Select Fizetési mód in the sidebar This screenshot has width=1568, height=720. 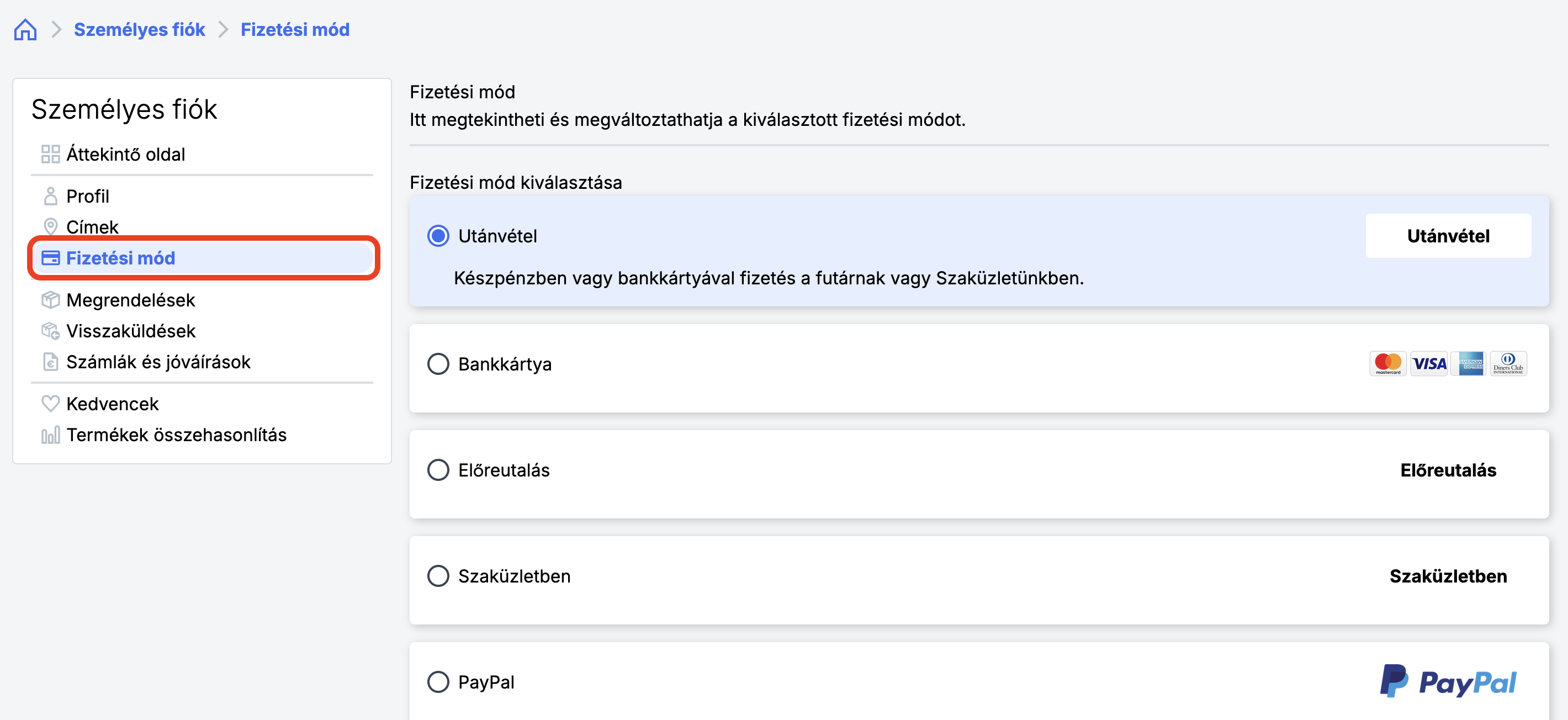tap(203, 258)
